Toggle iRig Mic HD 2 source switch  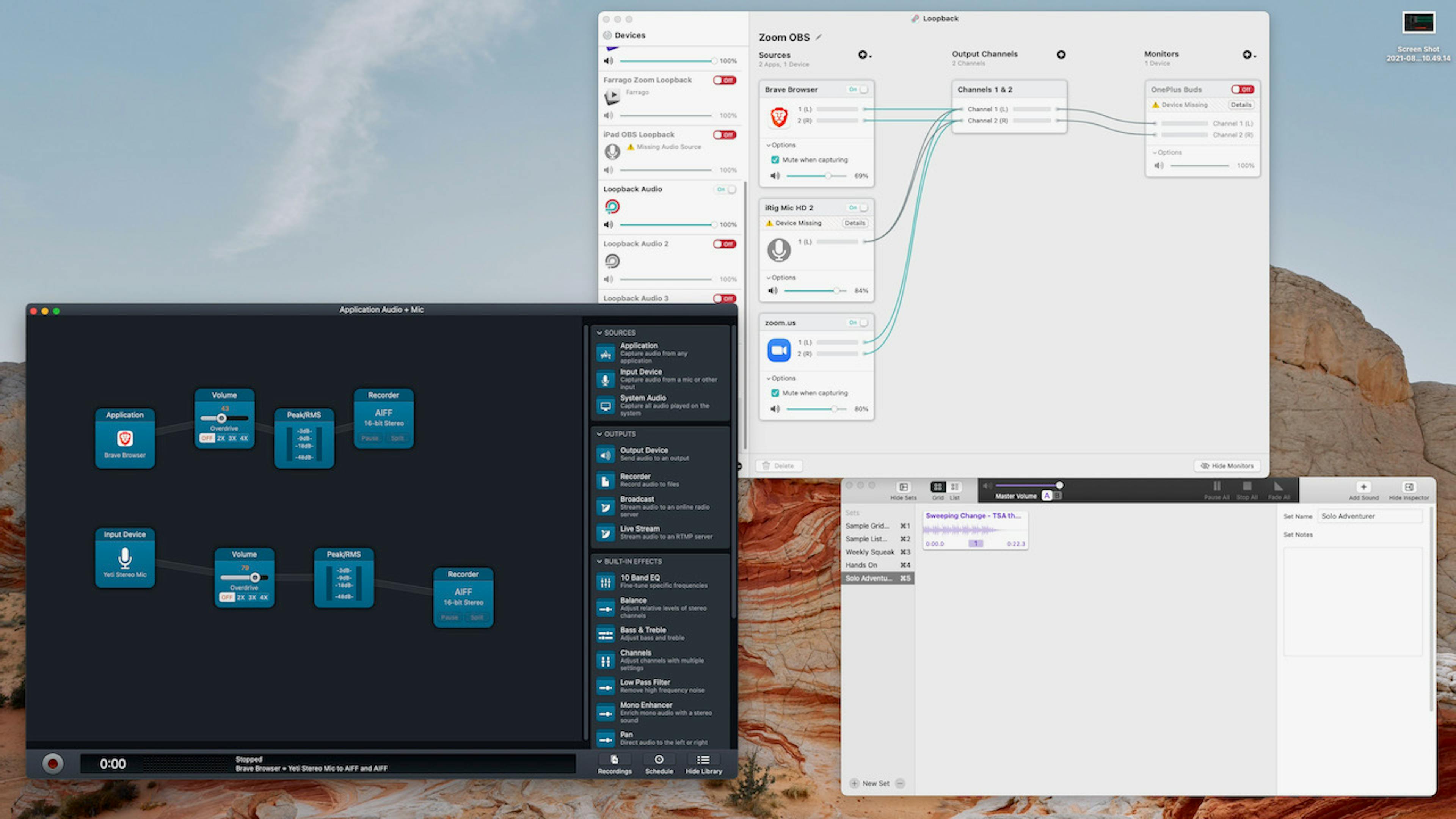pos(857,207)
